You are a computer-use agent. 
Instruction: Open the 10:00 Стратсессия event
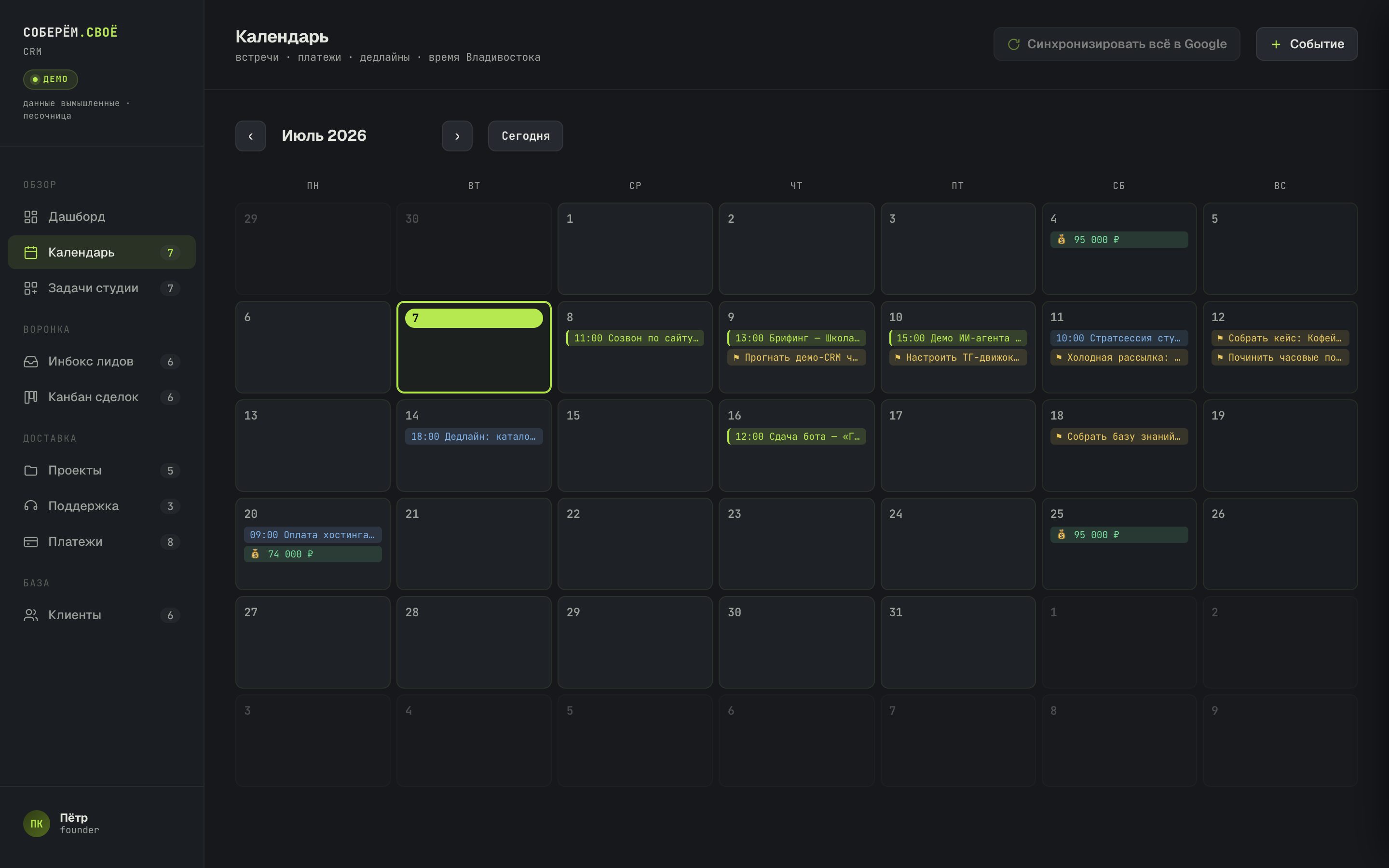pos(1119,338)
